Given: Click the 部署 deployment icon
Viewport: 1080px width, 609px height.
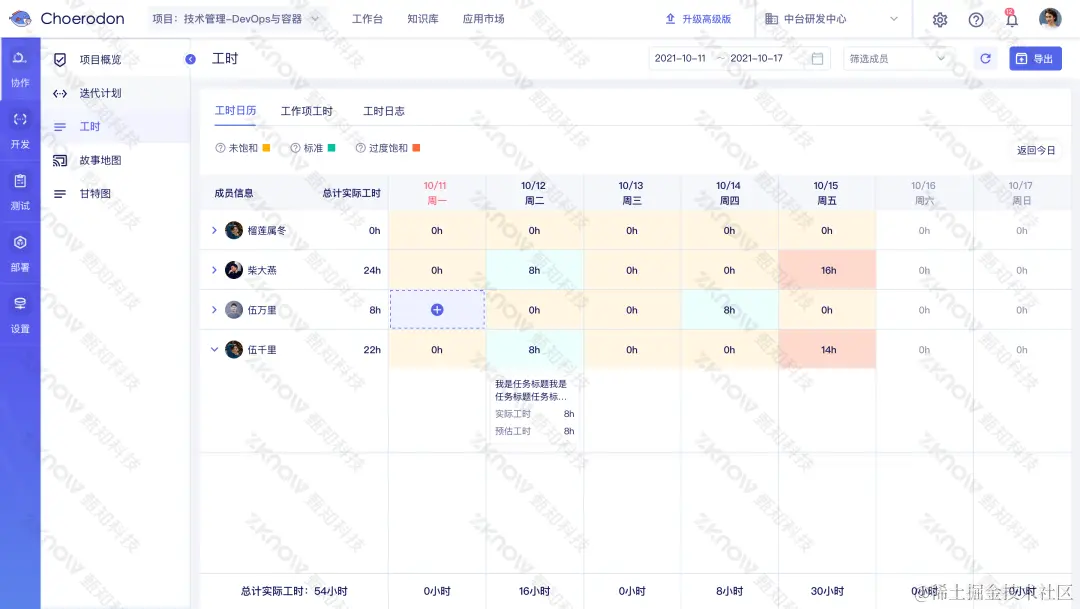Looking at the screenshot, I should pyautogui.click(x=19, y=253).
